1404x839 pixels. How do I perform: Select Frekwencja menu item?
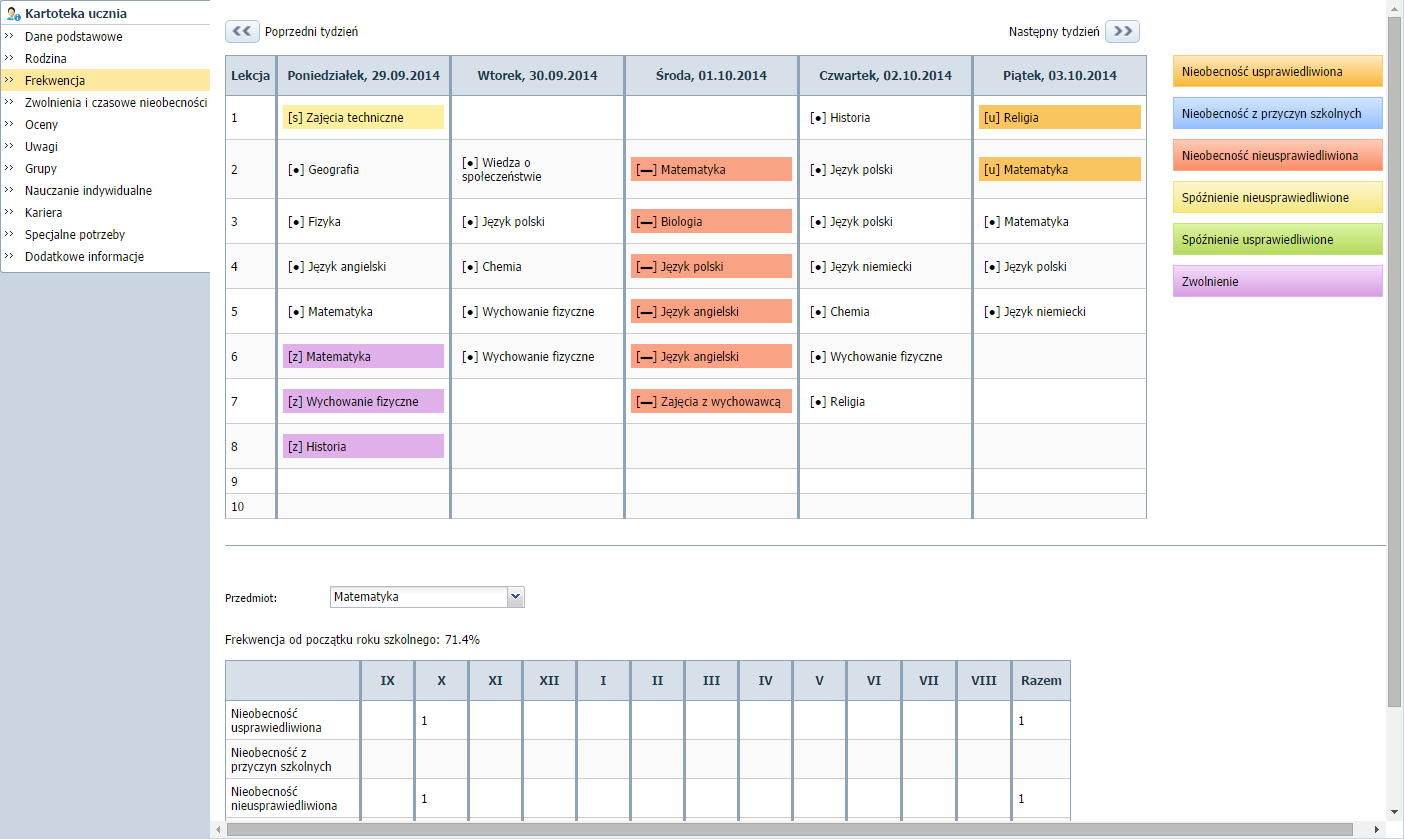click(x=105, y=81)
